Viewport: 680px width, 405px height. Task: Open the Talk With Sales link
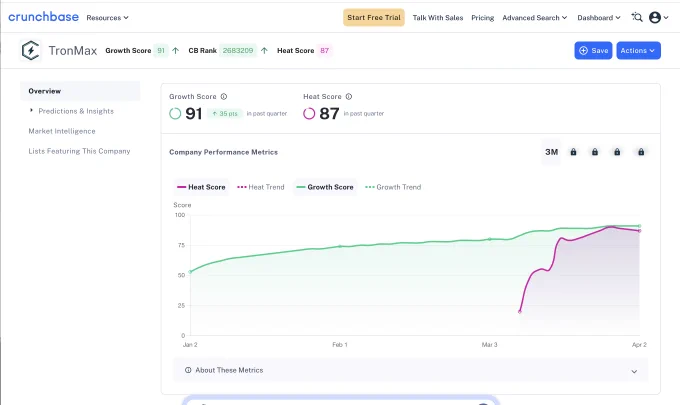coord(438,18)
